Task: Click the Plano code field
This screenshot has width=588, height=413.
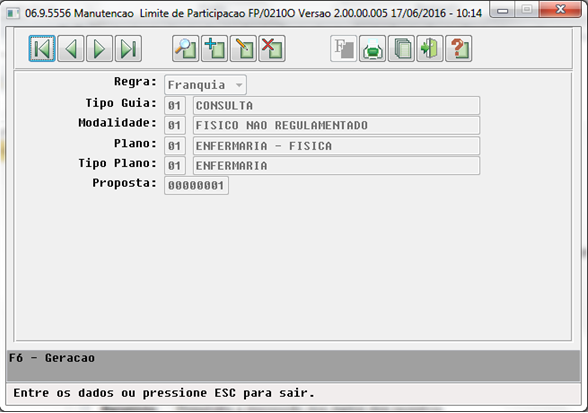Action: (175, 146)
